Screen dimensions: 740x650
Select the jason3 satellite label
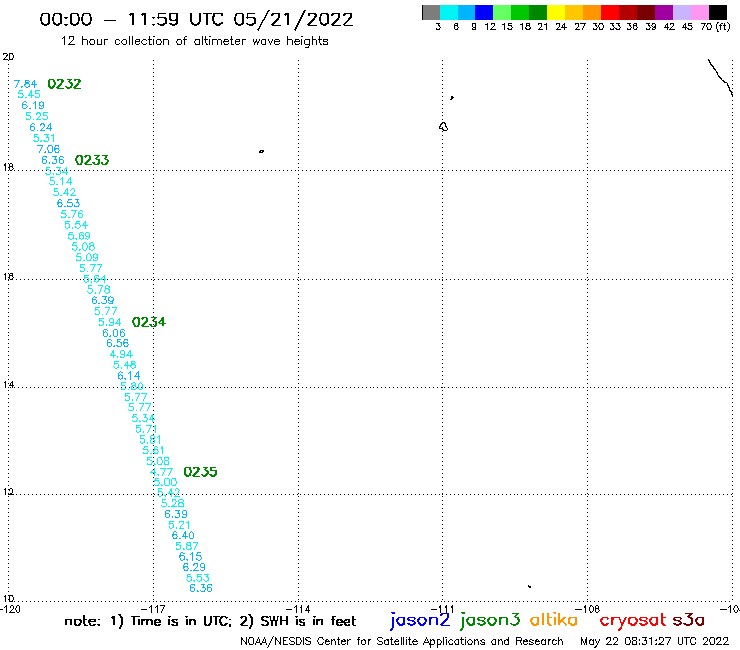click(x=490, y=621)
